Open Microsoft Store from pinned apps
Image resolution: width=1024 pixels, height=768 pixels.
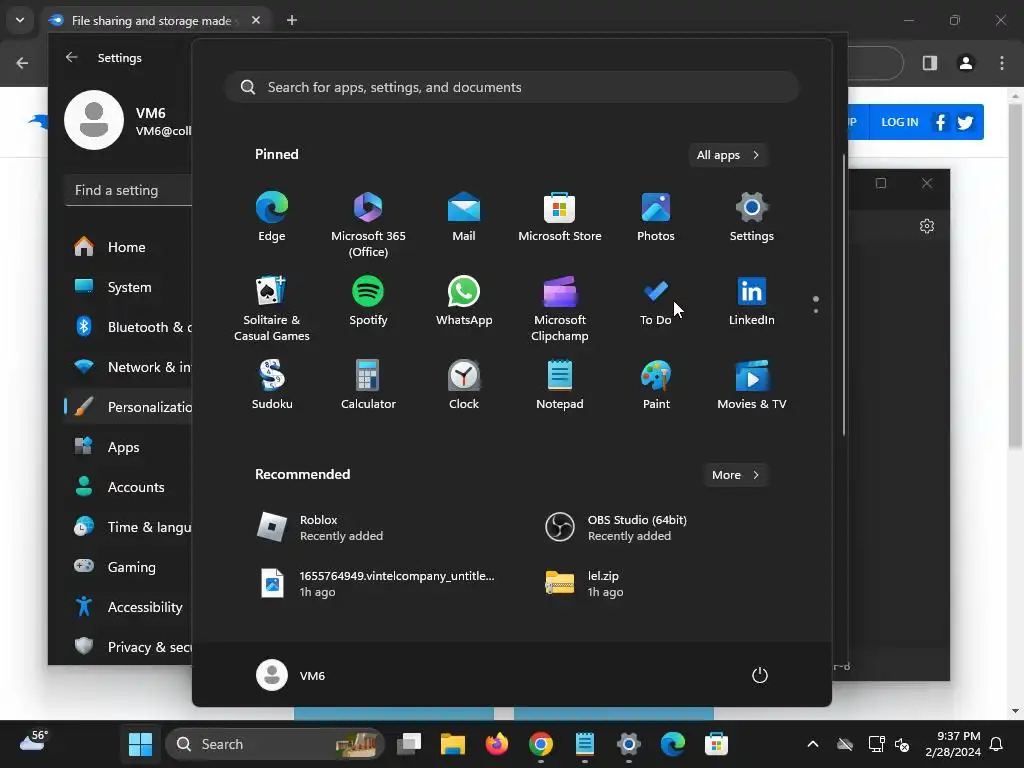(x=560, y=217)
